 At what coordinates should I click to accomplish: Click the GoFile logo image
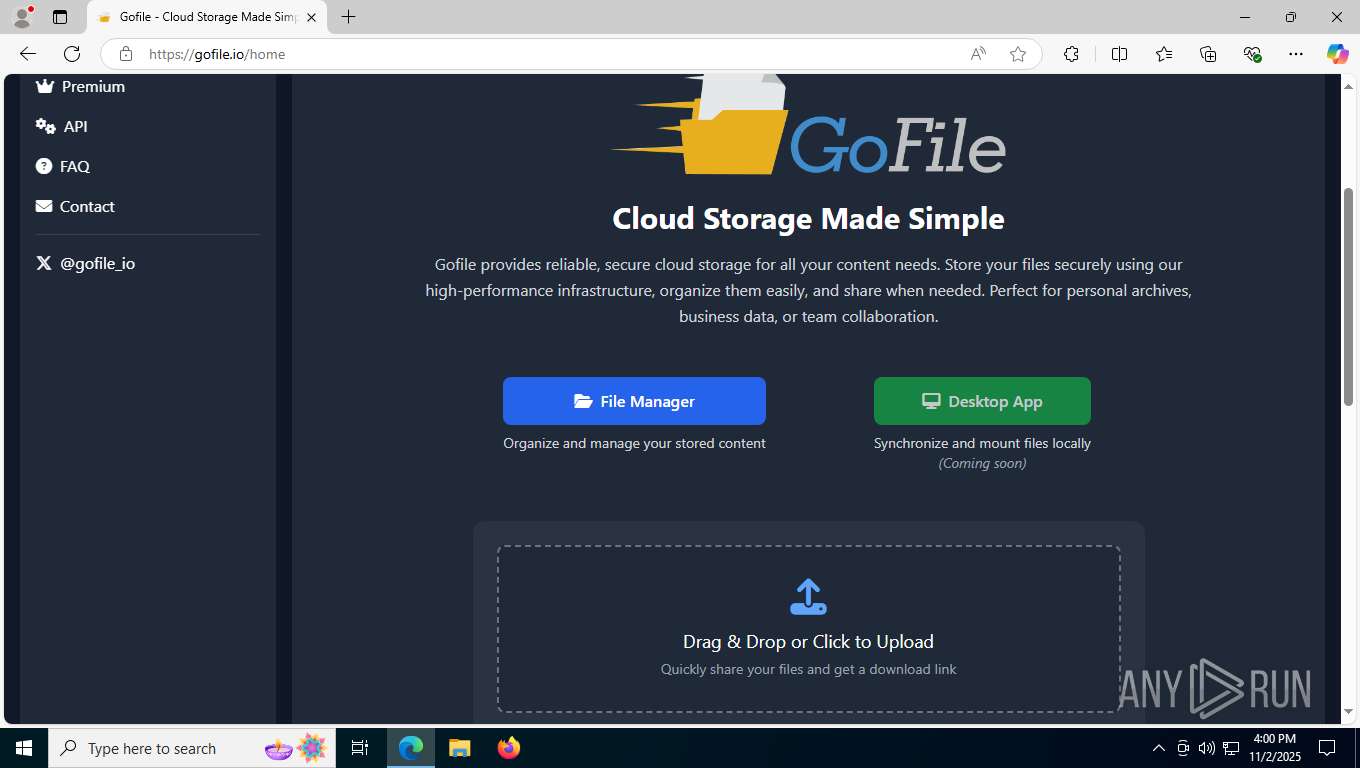point(808,125)
